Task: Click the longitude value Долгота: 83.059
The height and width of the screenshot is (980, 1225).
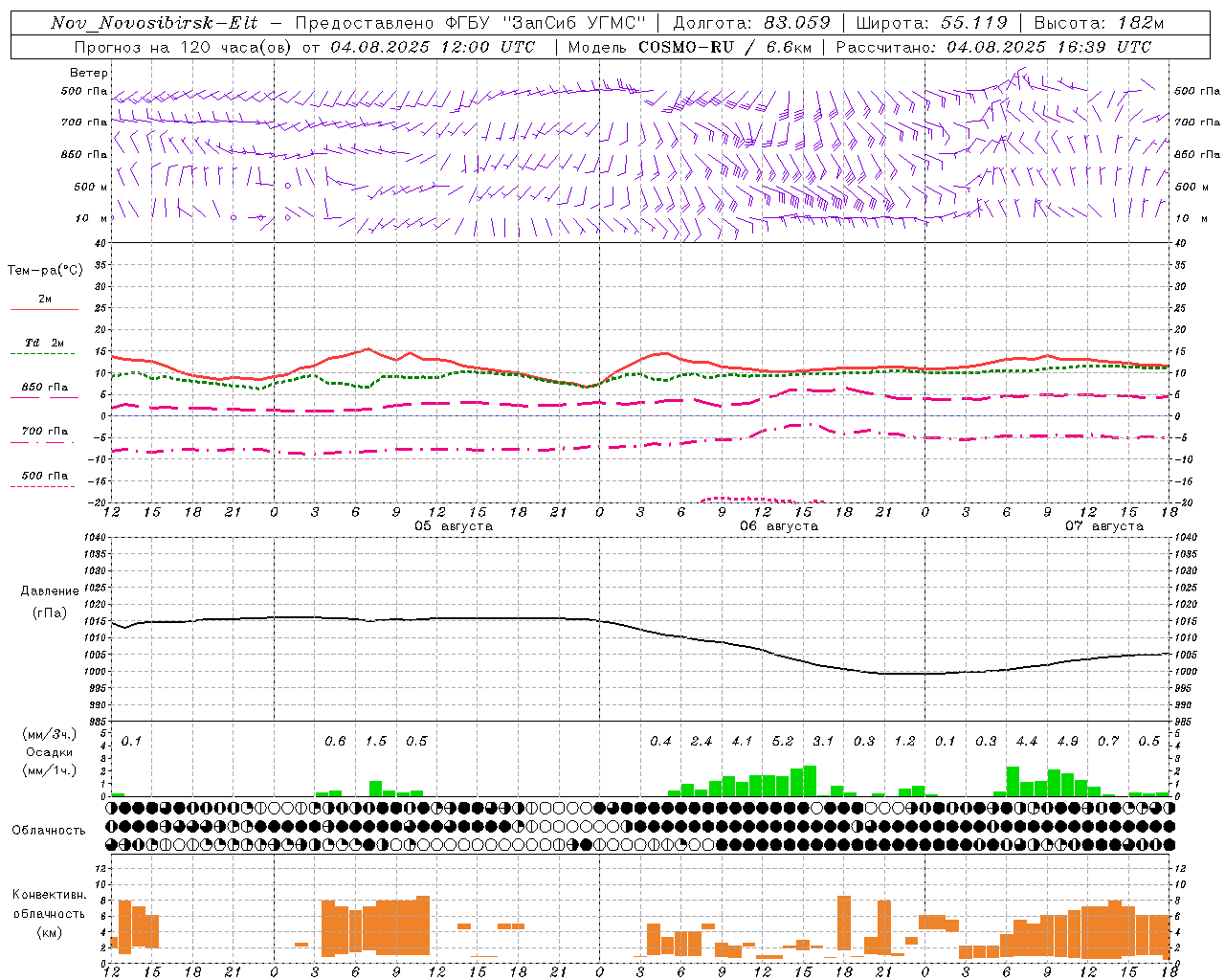Action: tap(751, 23)
